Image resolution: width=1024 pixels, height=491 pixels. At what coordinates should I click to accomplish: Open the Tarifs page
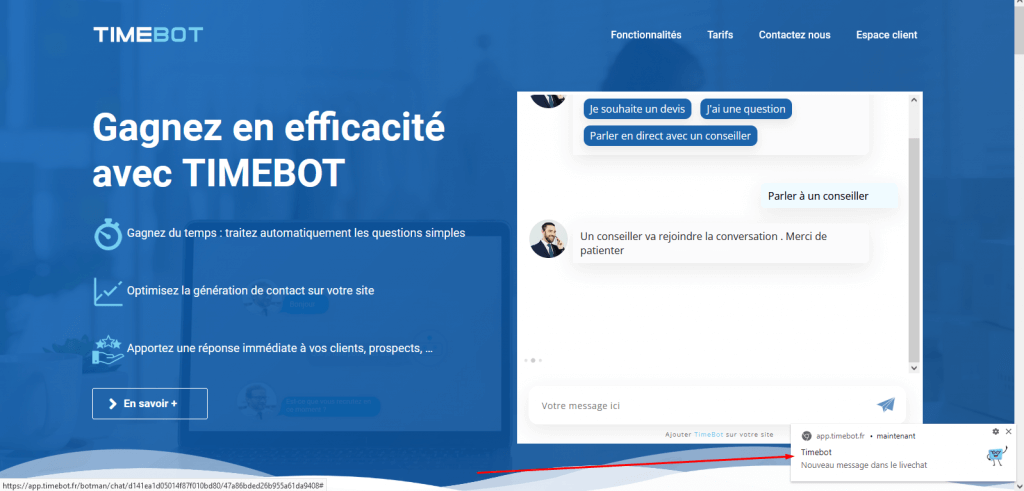[x=720, y=35]
